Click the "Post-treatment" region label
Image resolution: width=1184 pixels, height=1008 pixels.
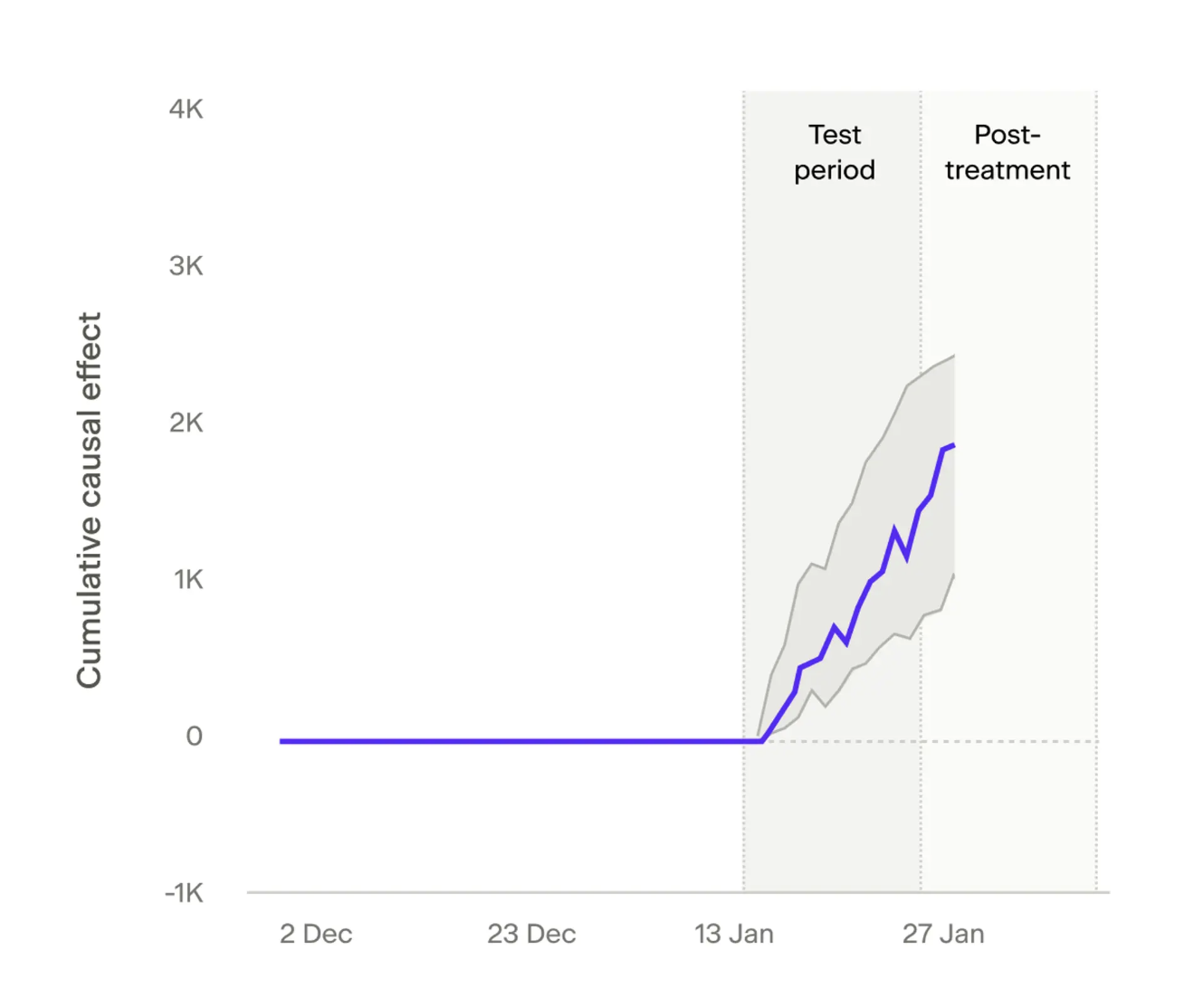(x=1007, y=152)
